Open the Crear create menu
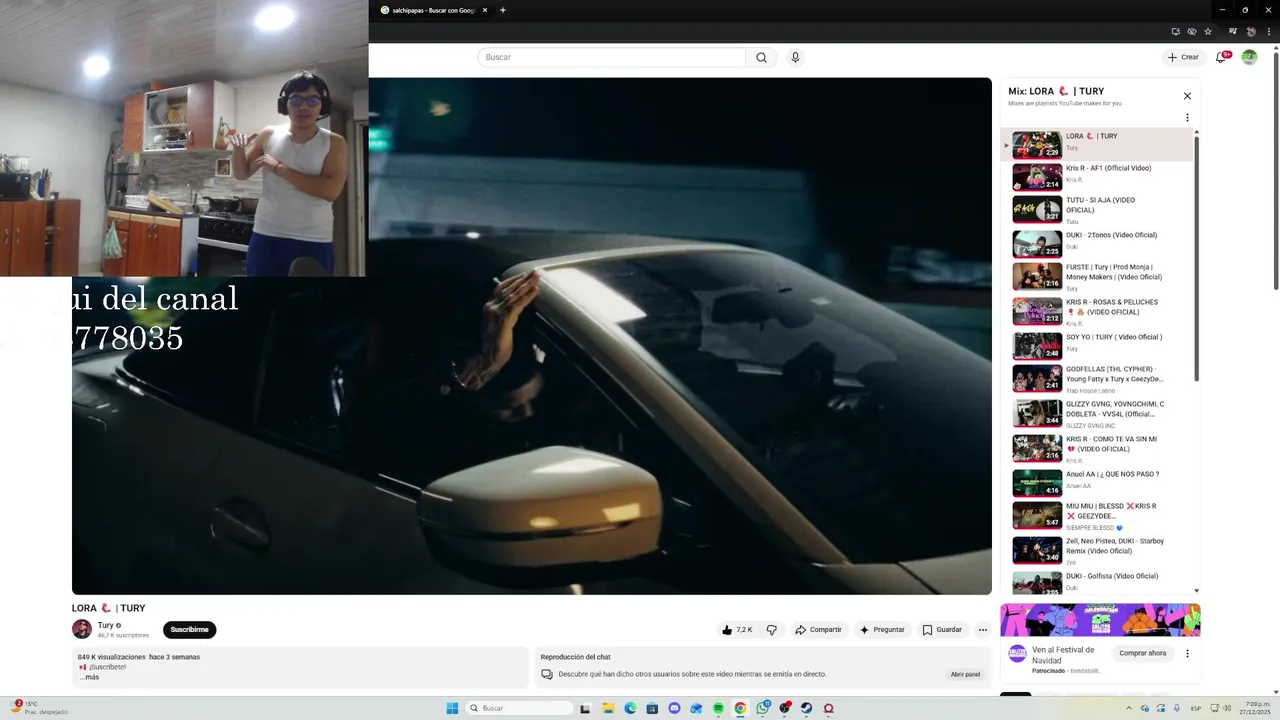 pyautogui.click(x=1183, y=57)
